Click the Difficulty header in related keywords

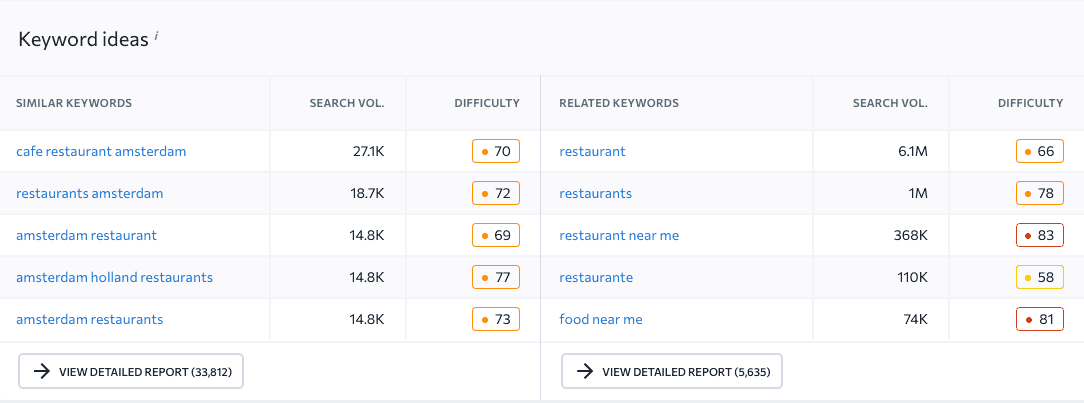pyautogui.click(x=1030, y=103)
